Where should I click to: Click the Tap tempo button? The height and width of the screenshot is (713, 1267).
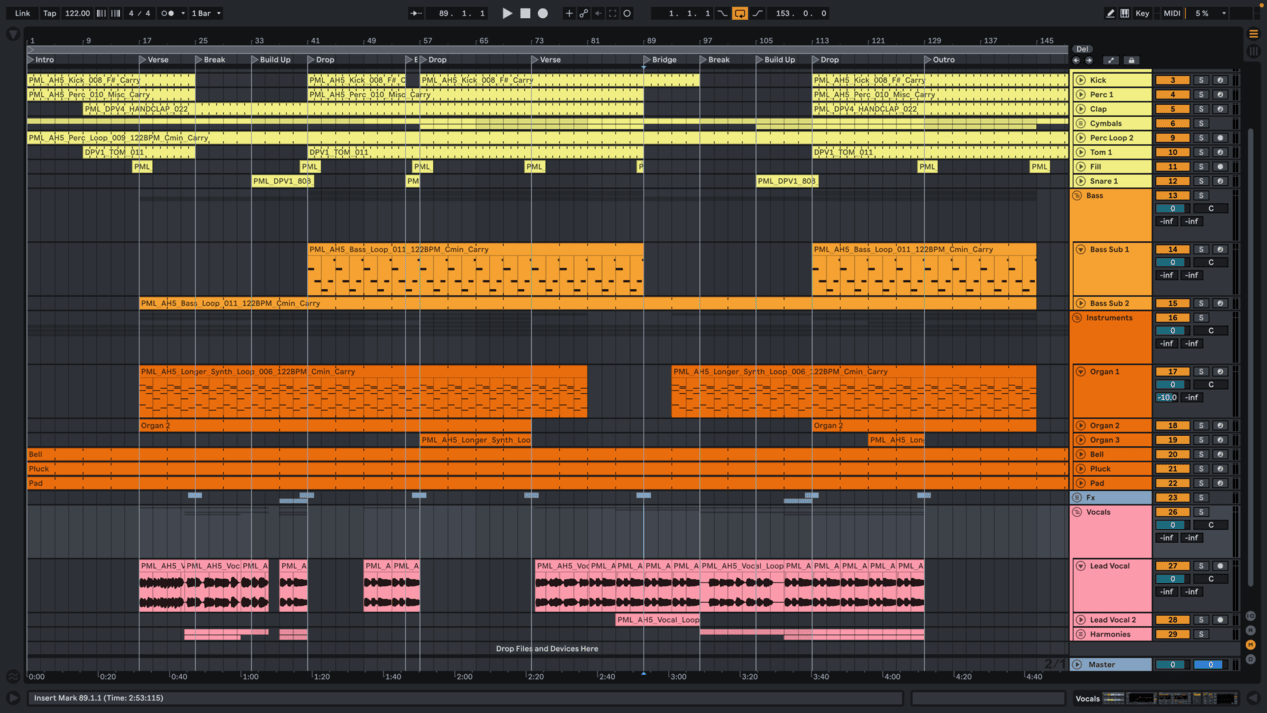49,13
